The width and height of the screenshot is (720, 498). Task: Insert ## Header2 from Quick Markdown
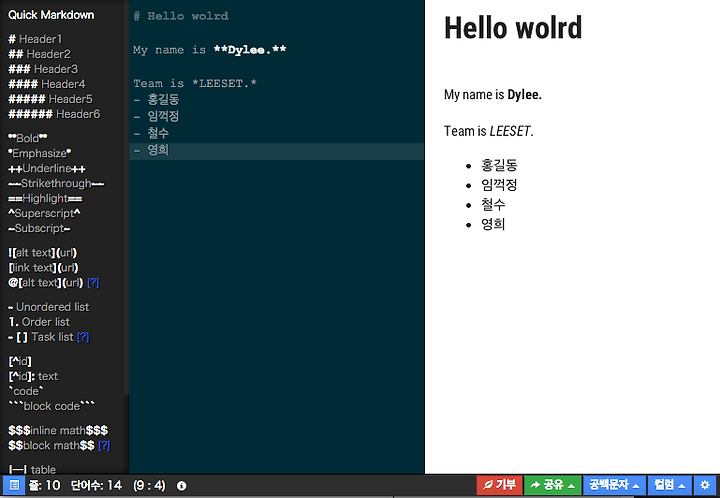tap(39, 54)
